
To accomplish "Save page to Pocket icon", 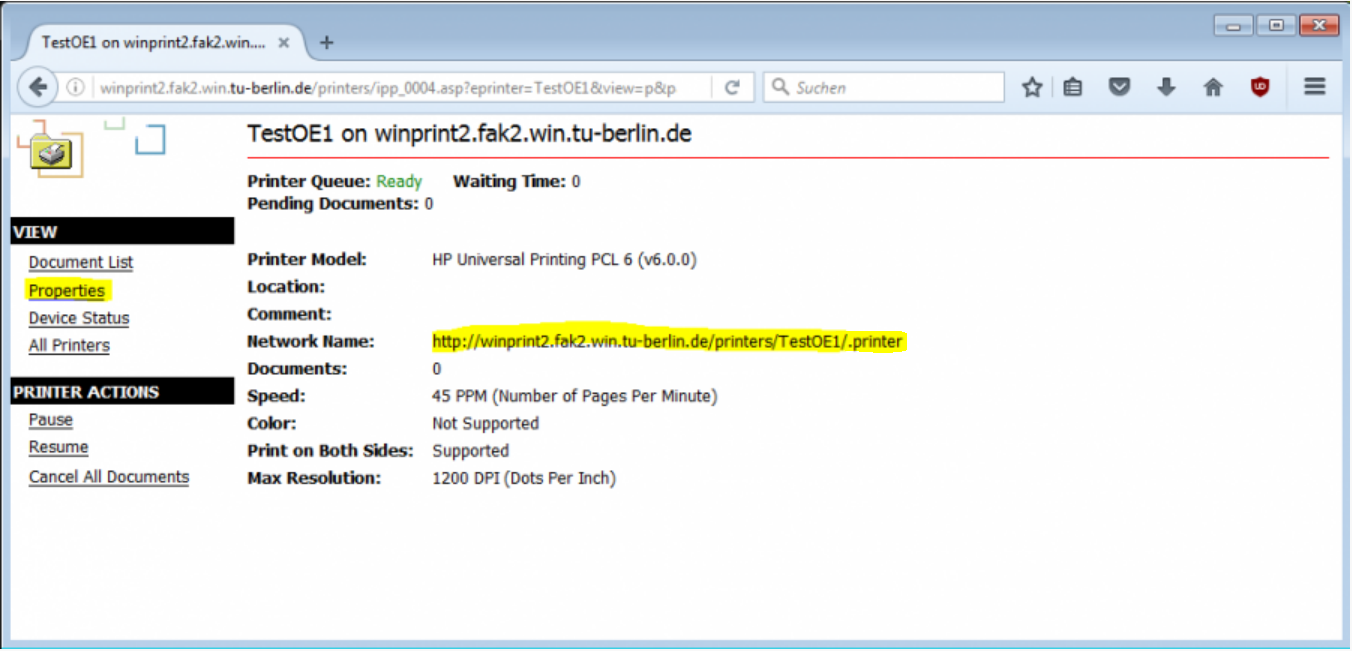I will pyautogui.click(x=1120, y=88).
